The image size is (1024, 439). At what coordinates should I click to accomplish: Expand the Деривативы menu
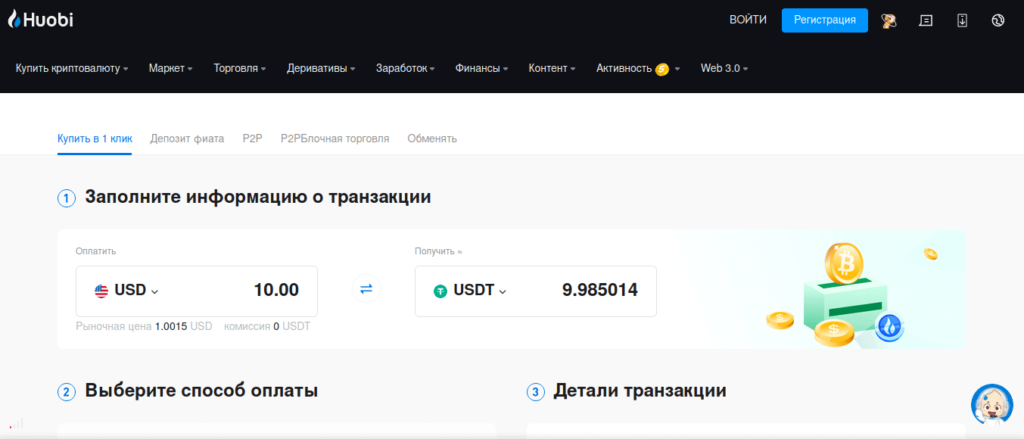(321, 69)
